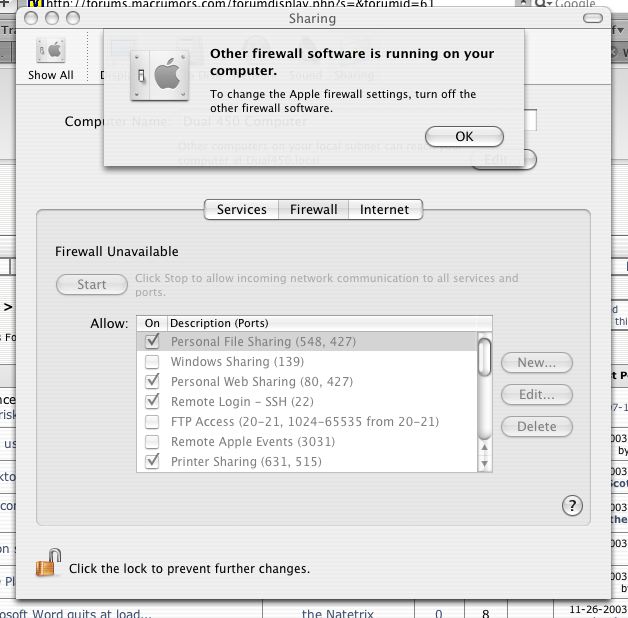
Task: Click the System Preferences icon in the alert
Action: click(x=159, y=75)
